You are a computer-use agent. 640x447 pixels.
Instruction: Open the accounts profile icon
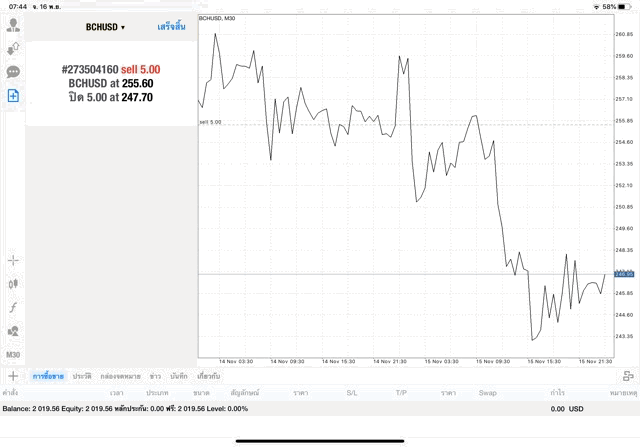tap(13, 24)
